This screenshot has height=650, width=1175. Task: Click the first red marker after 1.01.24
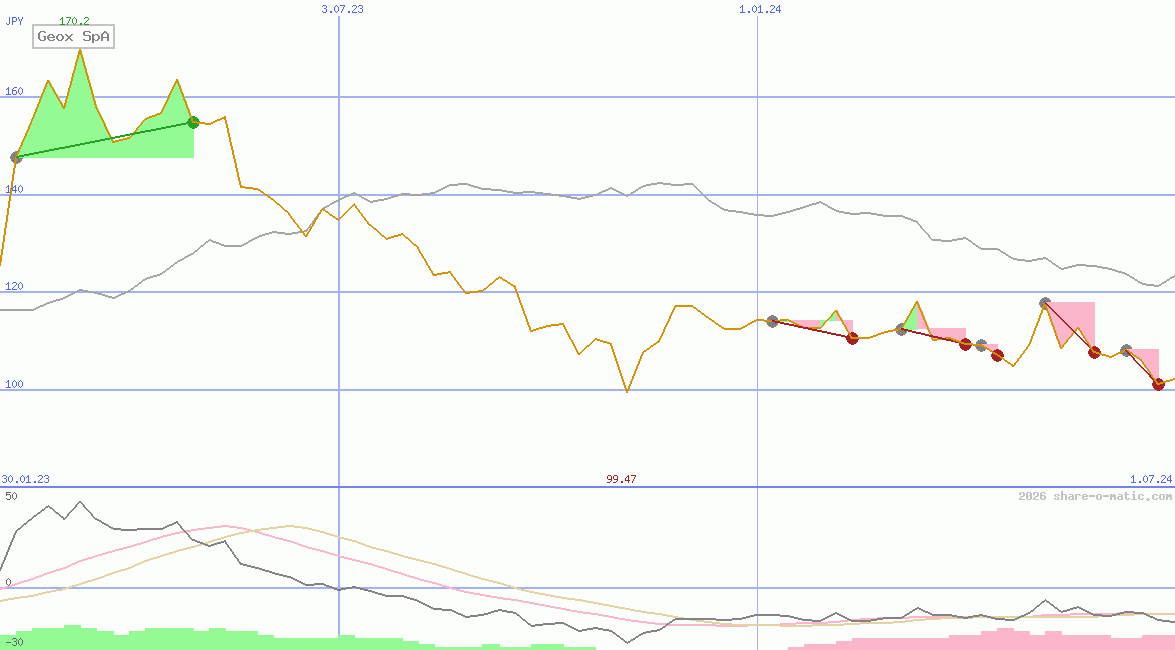click(852, 339)
